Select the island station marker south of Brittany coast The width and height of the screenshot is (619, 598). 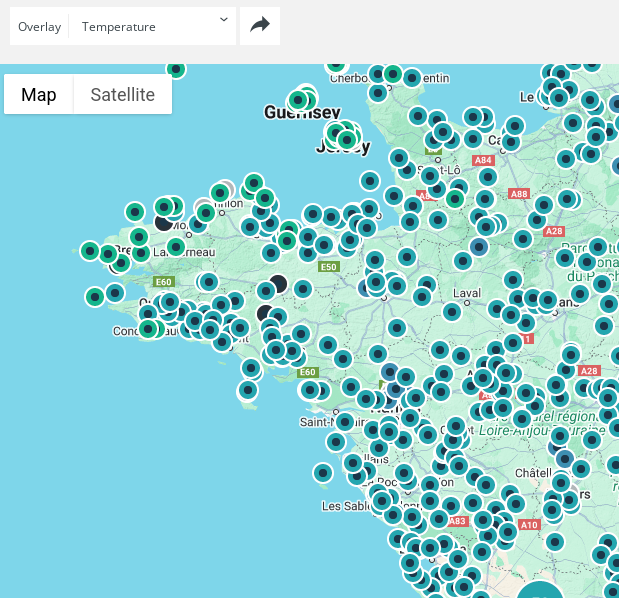pos(248,390)
